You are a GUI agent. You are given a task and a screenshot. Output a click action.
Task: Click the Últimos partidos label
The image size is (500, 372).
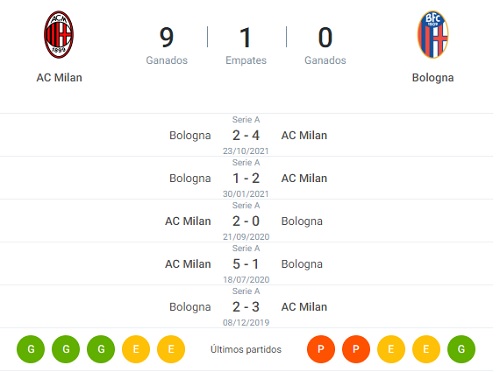pos(246,349)
